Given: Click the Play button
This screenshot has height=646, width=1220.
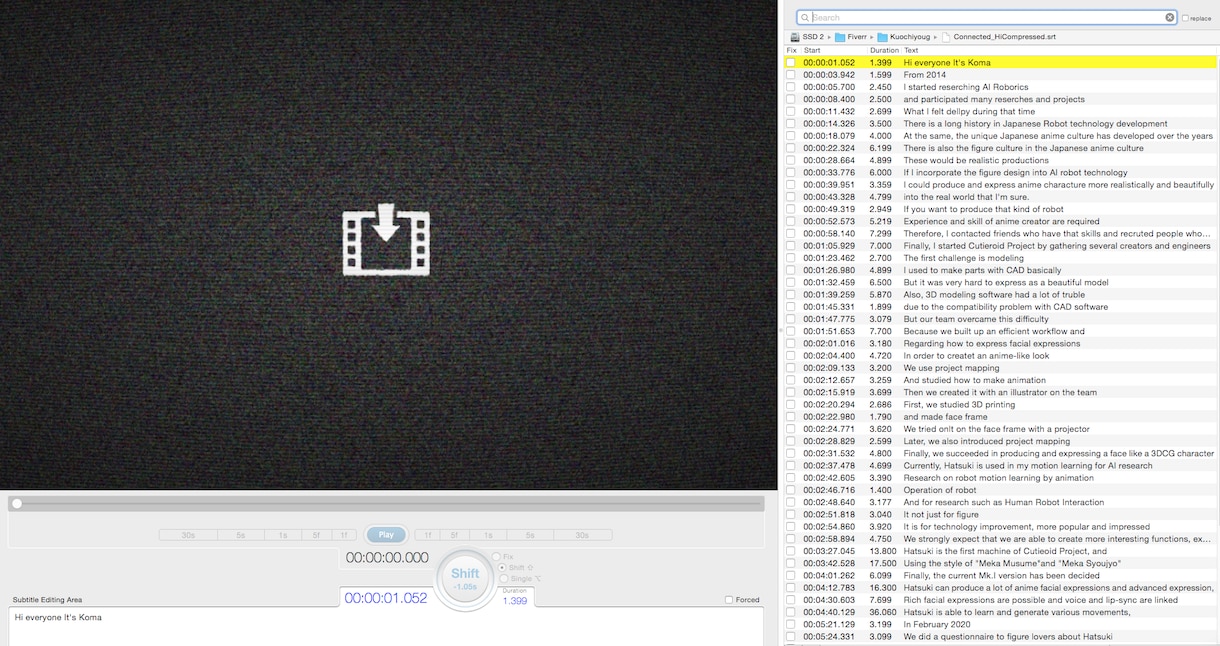Looking at the screenshot, I should point(386,535).
